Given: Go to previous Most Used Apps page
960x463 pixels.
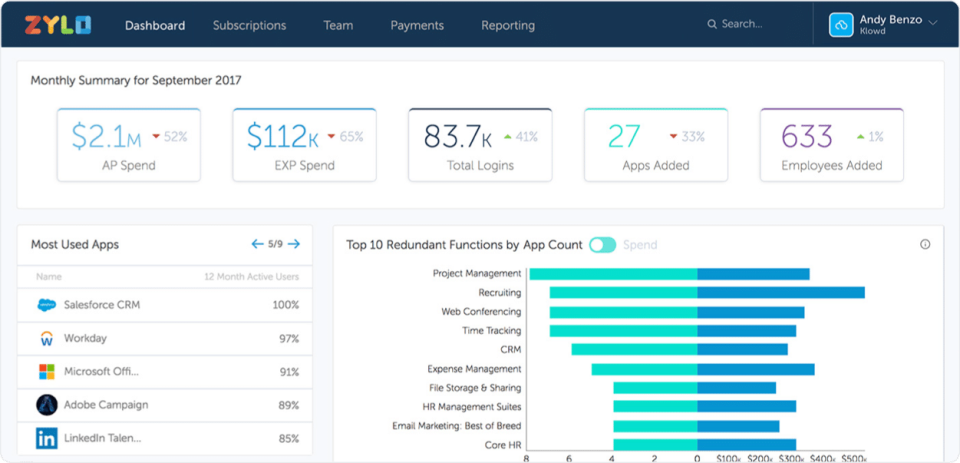Looking at the screenshot, I should [x=257, y=244].
